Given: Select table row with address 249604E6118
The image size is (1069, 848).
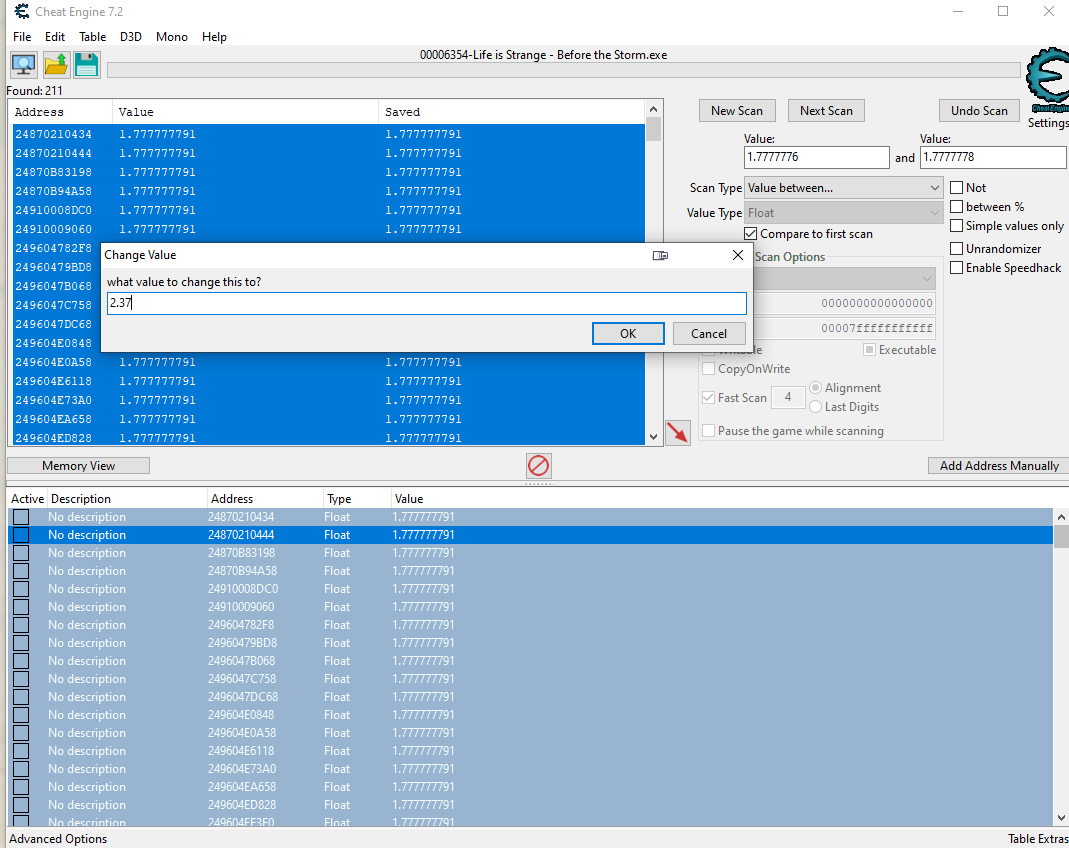Looking at the screenshot, I should click(x=530, y=751).
